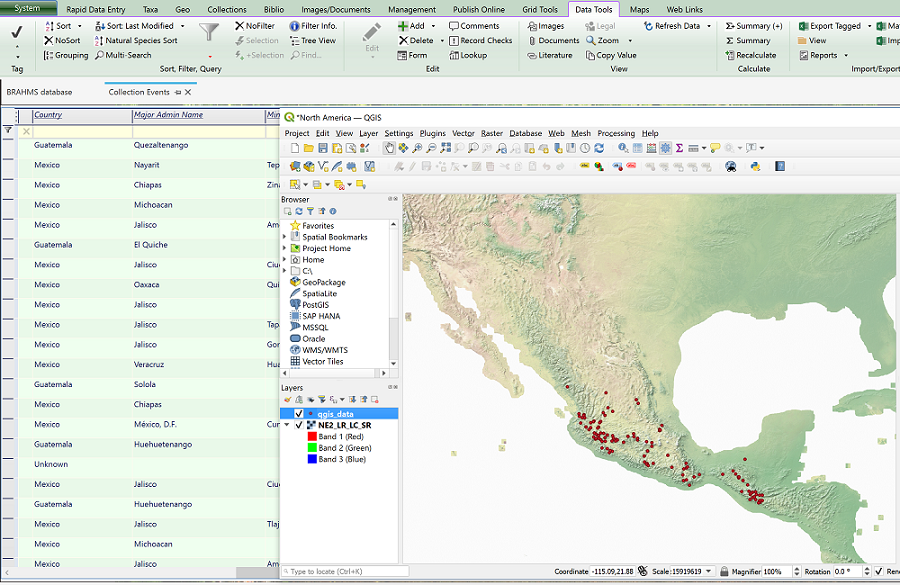Toggle the Render checkbox in status bar
Screen dimensions: 900x585
tap(879, 572)
